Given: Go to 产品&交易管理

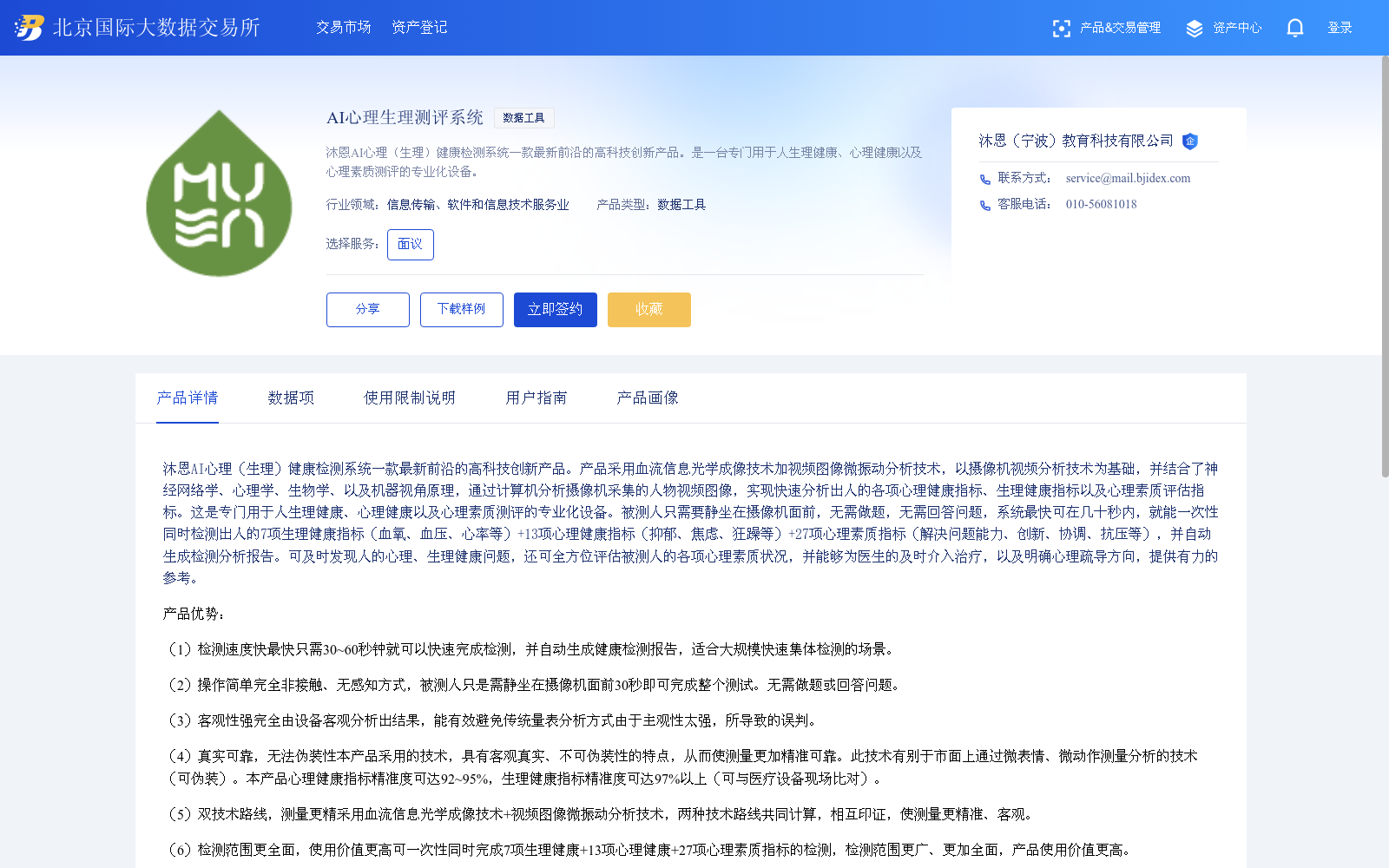Looking at the screenshot, I should pyautogui.click(x=1120, y=29).
